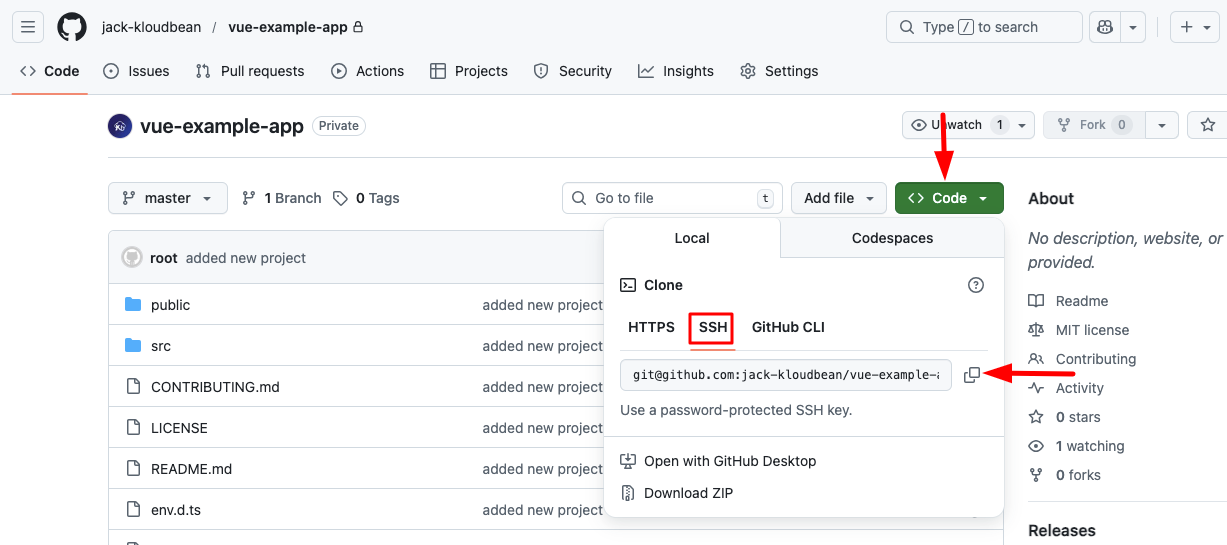1227x545 pixels.
Task: View the 1 Branch link
Action: pos(282,198)
